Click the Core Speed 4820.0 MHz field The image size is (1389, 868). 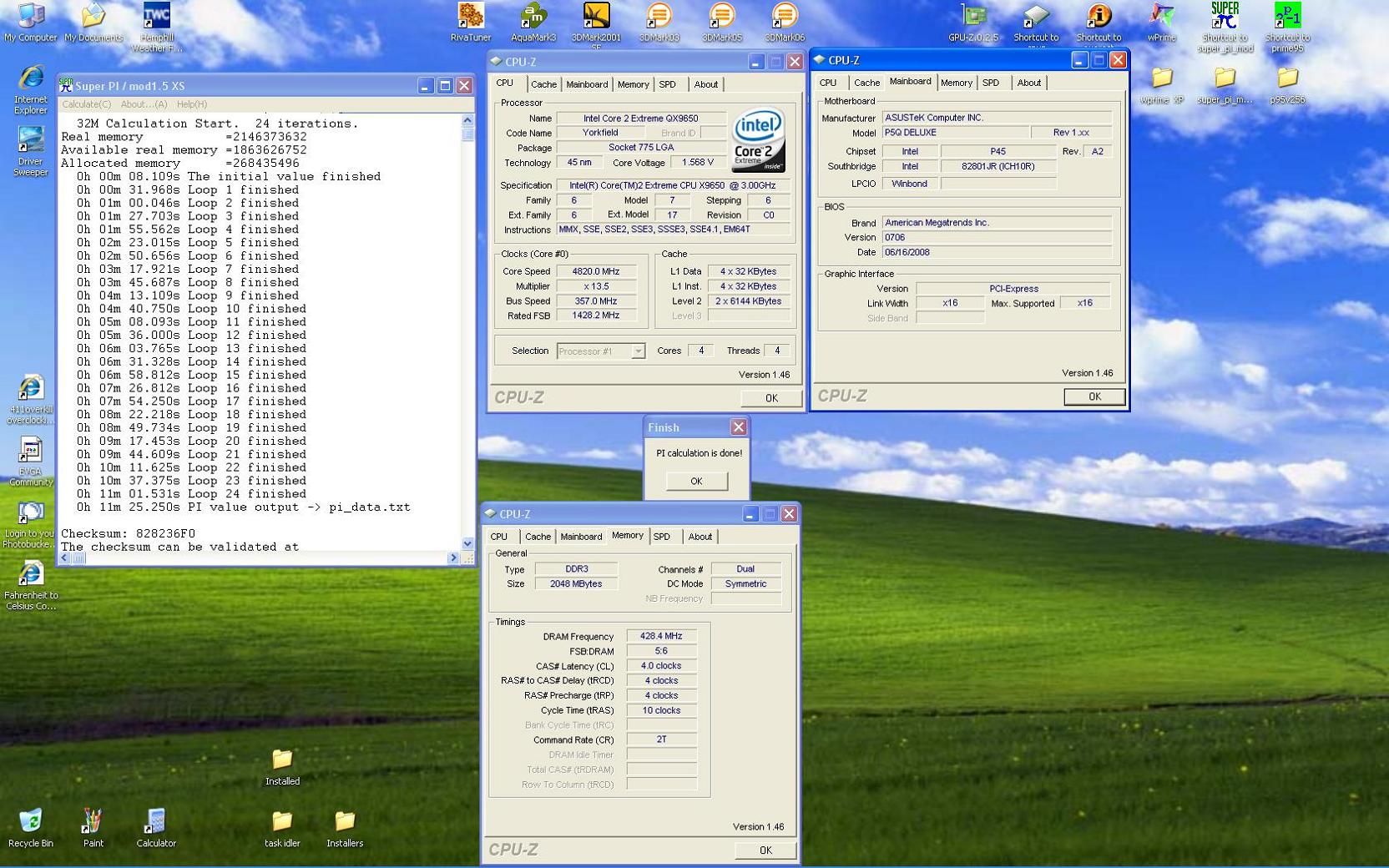(x=596, y=271)
